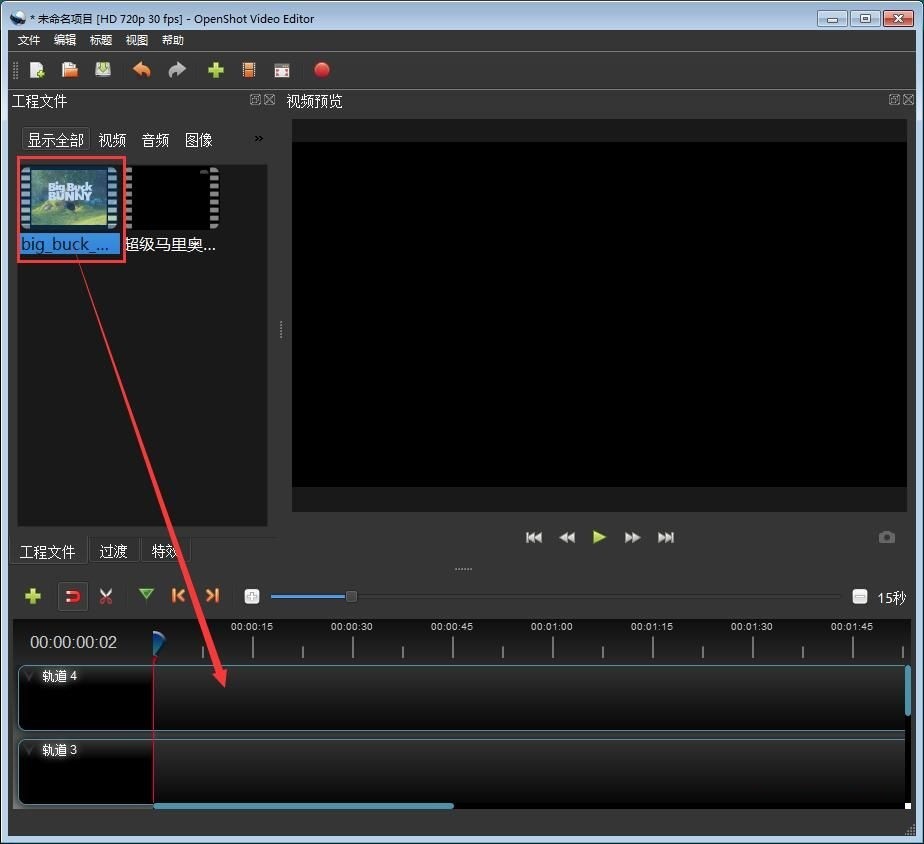Click the blue playhead marker
This screenshot has width=924, height=844.
coord(158,643)
